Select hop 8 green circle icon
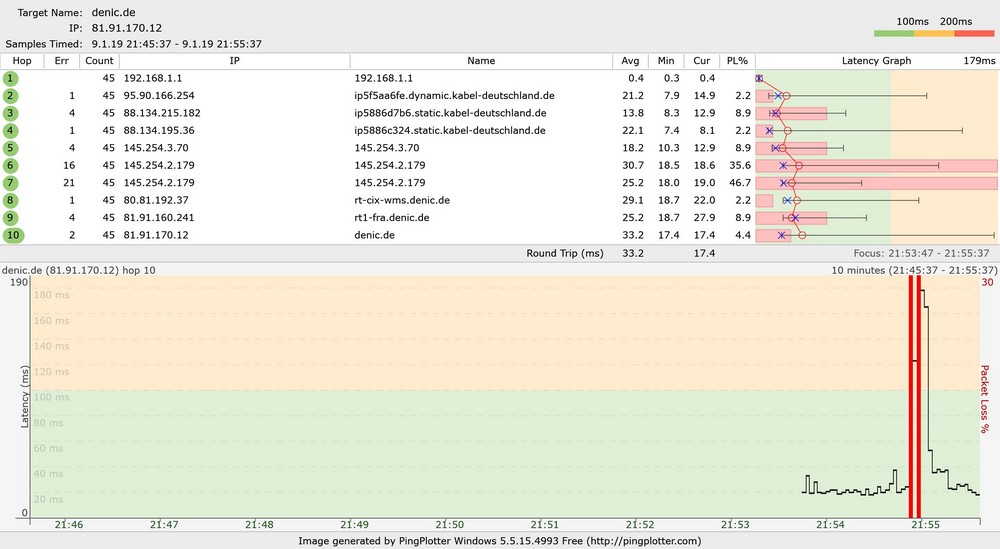 [10, 200]
